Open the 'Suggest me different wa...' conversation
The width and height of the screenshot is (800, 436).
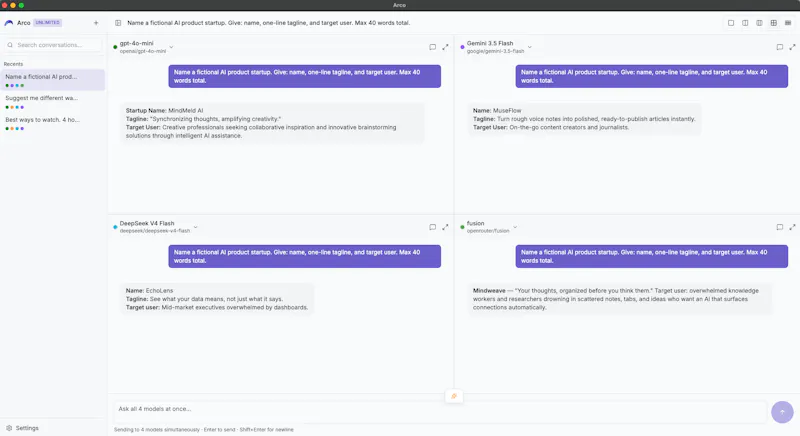tap(53, 102)
